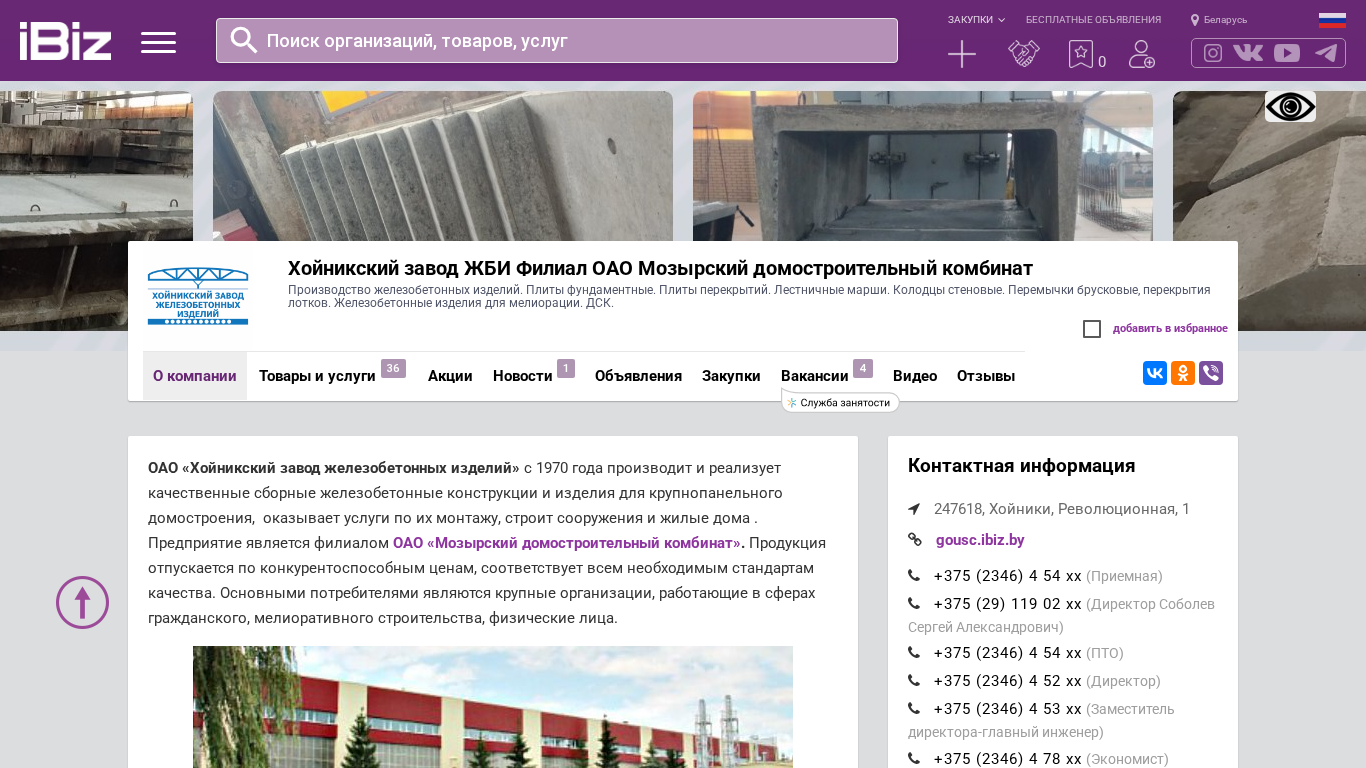
Task: Follow the 'Мозырский домостроительный комбинат' link
Action: click(x=568, y=543)
